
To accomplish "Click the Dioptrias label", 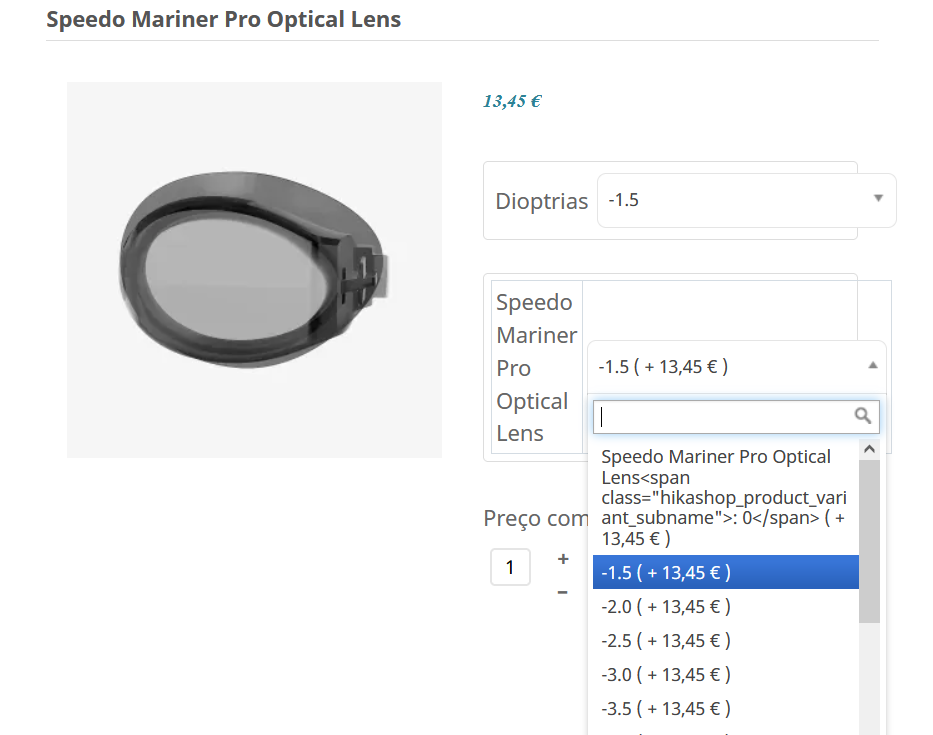I will point(541,201).
